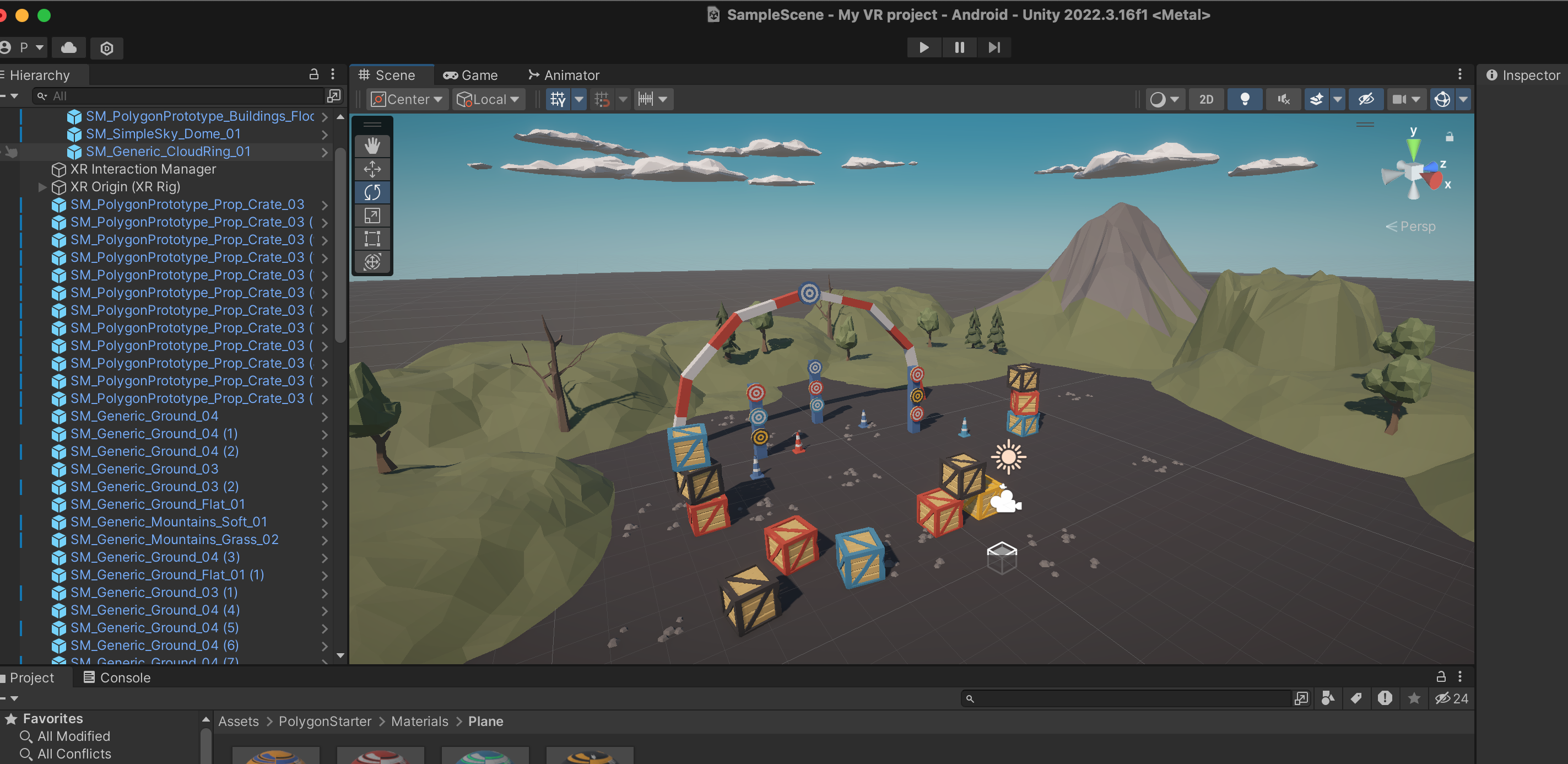The width and height of the screenshot is (1568, 764).
Task: Switch to the Game tab
Action: 471,76
